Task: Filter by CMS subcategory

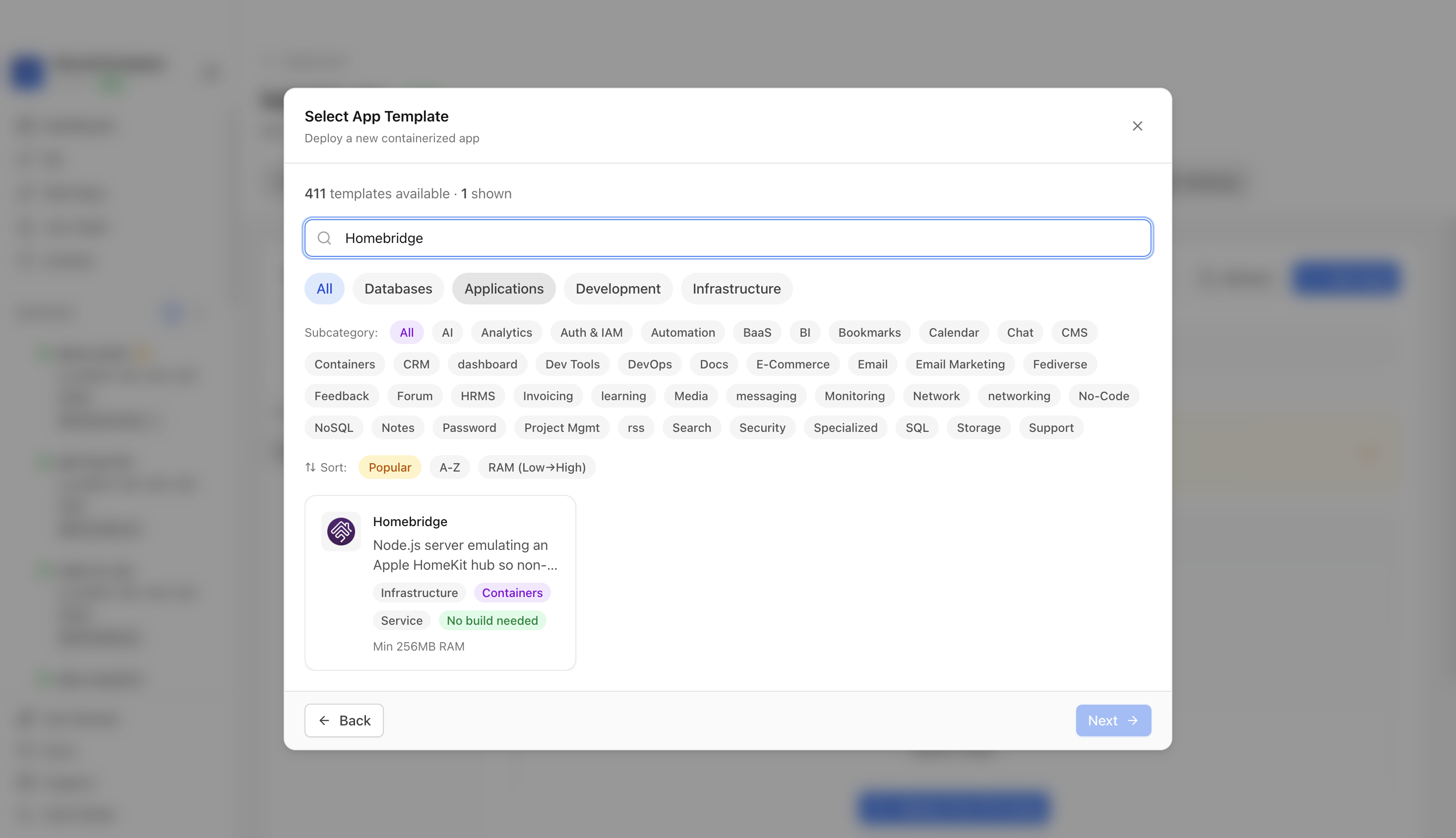Action: (1074, 332)
